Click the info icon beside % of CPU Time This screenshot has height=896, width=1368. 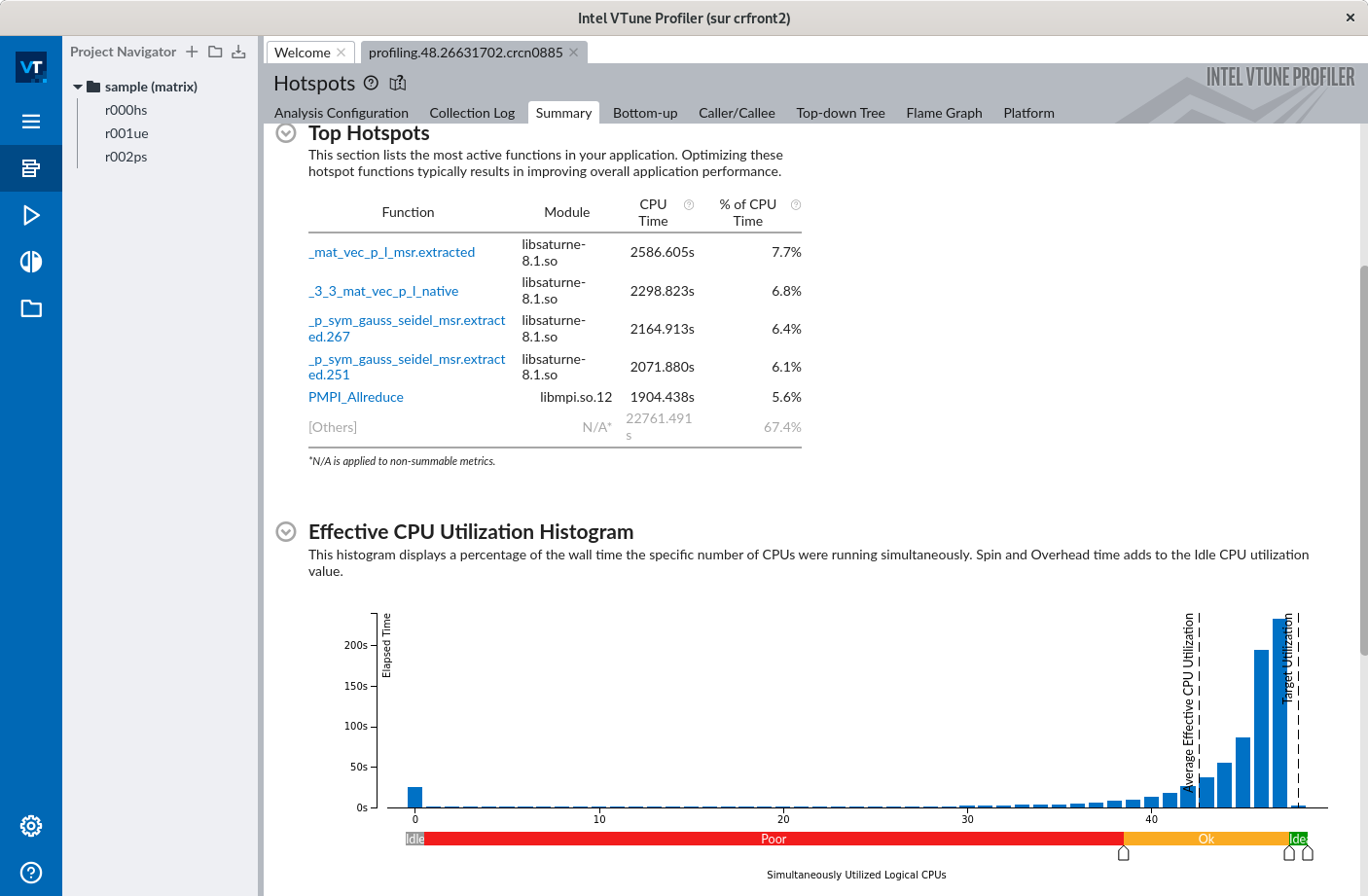[796, 204]
